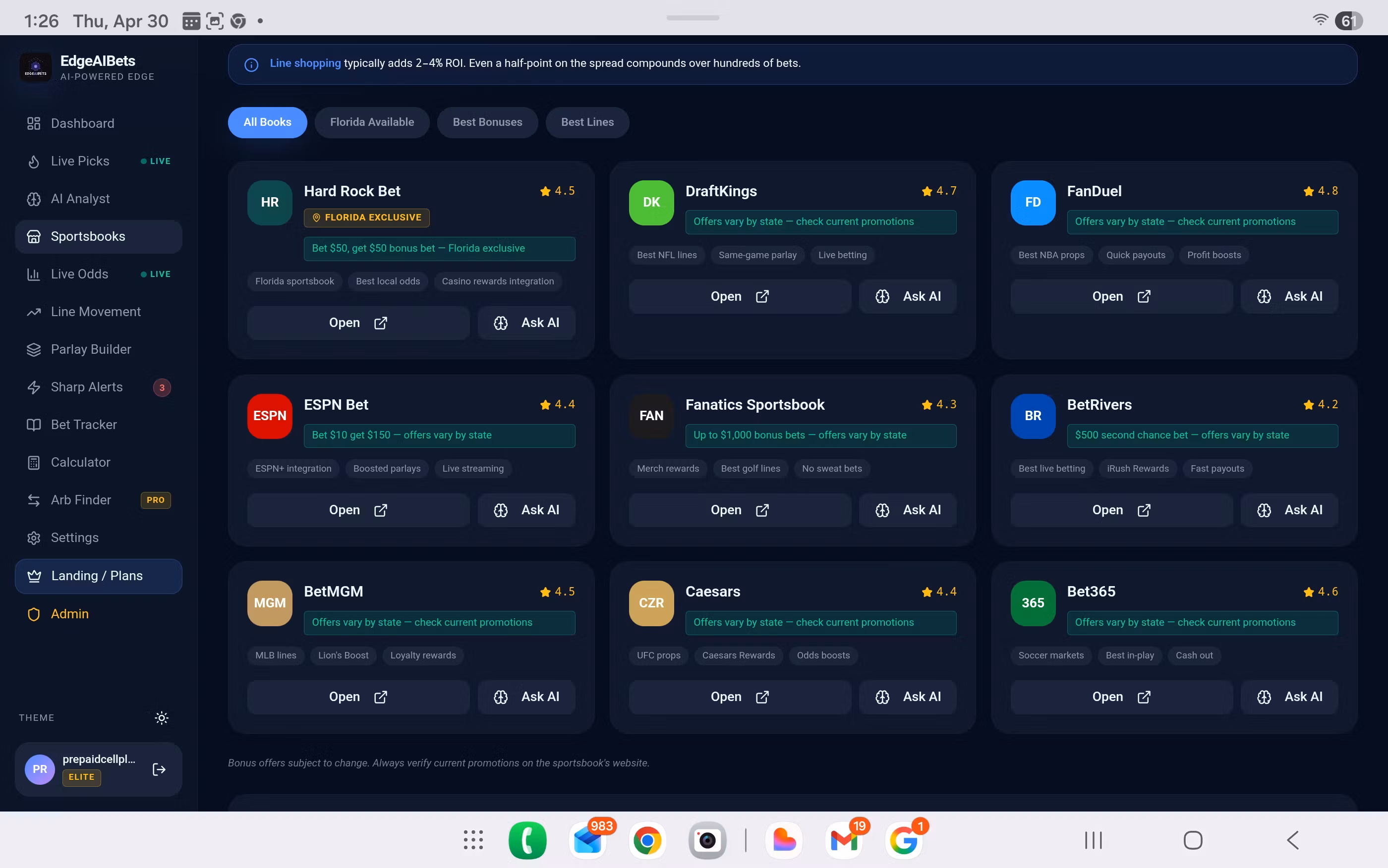1388x868 pixels.
Task: Open the Admin section
Action: pyautogui.click(x=98, y=614)
